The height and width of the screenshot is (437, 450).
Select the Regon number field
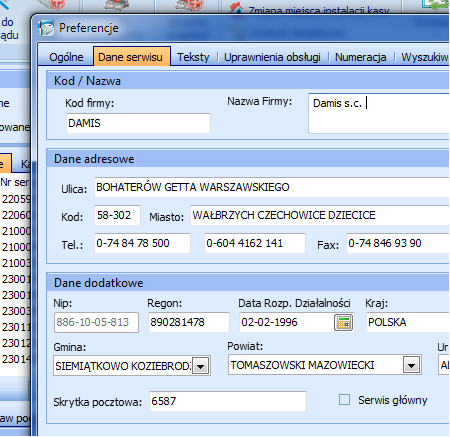(189, 322)
